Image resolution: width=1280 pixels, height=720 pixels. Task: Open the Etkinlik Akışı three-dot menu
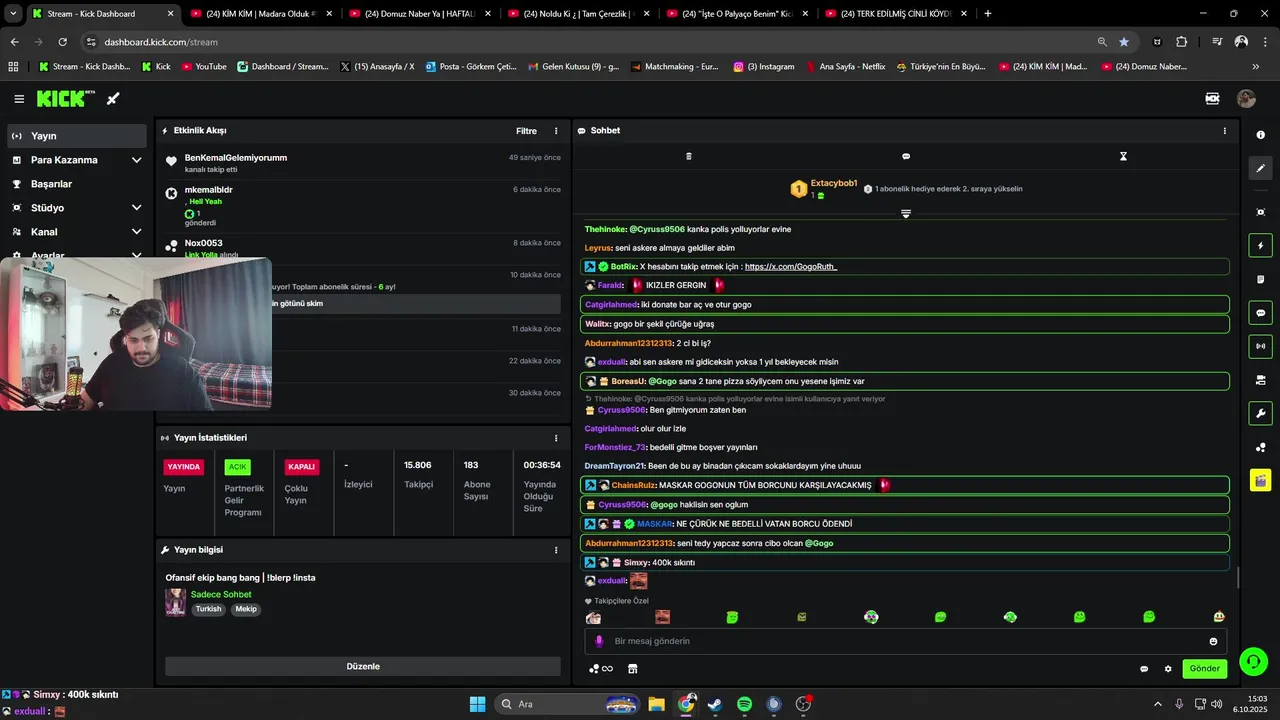click(556, 131)
